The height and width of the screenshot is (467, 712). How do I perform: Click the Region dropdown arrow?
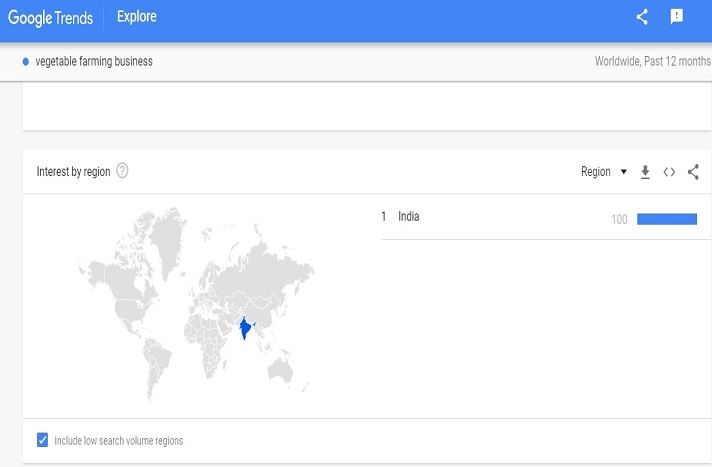coord(624,172)
